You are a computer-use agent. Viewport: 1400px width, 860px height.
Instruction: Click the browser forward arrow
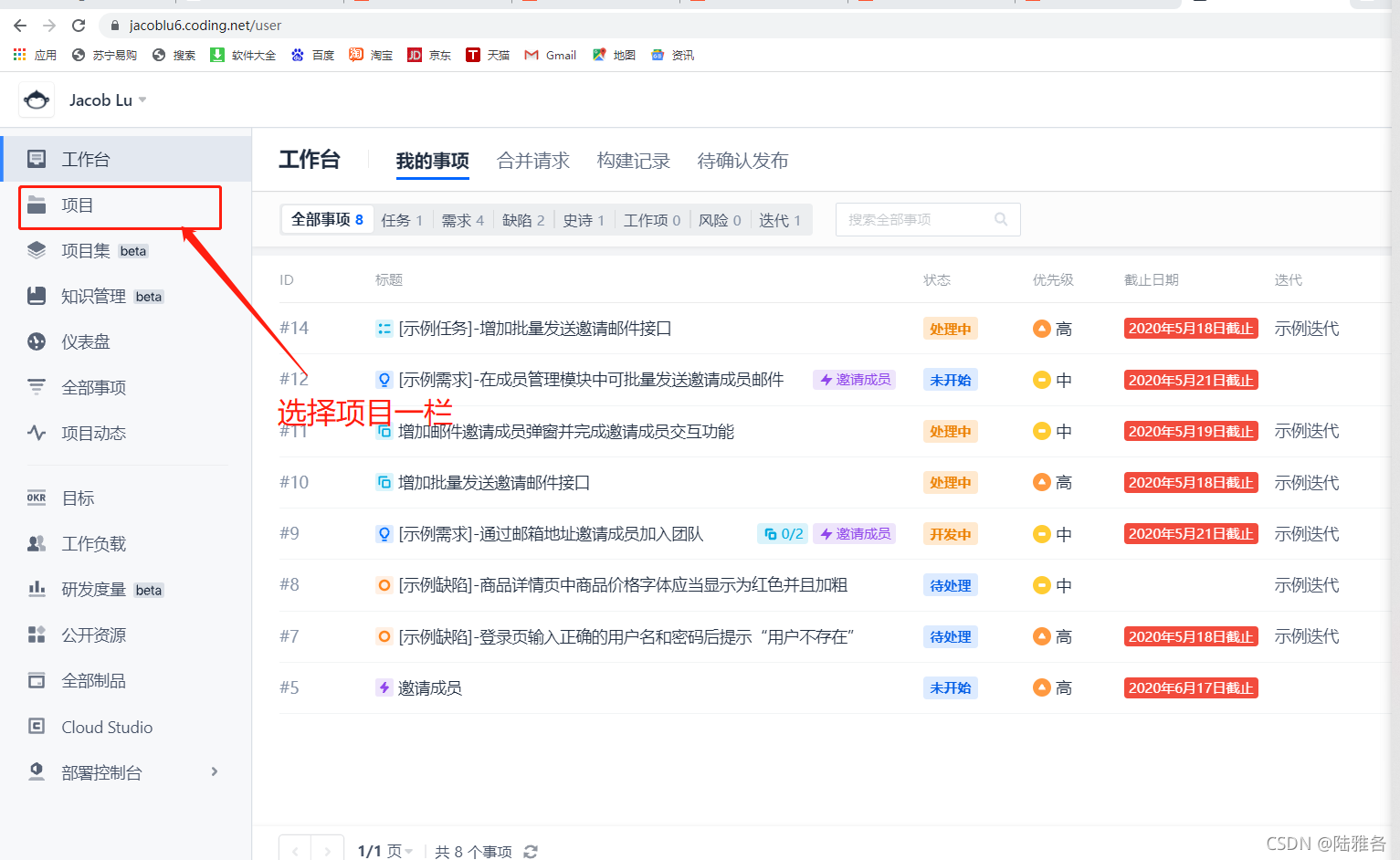49,26
